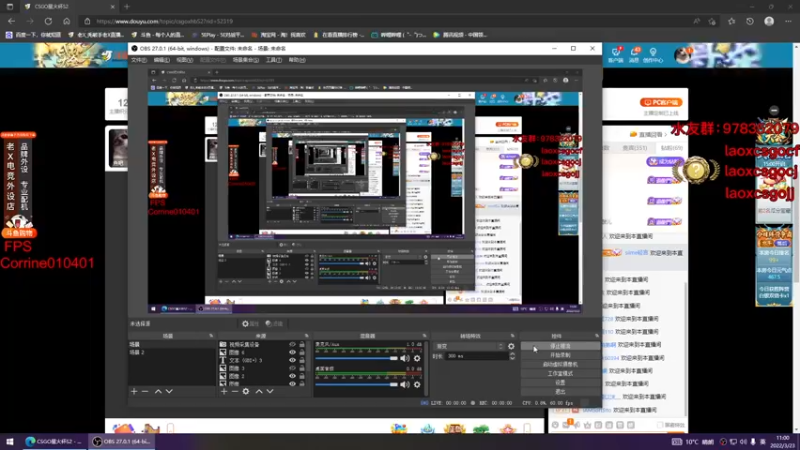
Task: Click 滤镜 button above Sources panel
Action: [274, 323]
